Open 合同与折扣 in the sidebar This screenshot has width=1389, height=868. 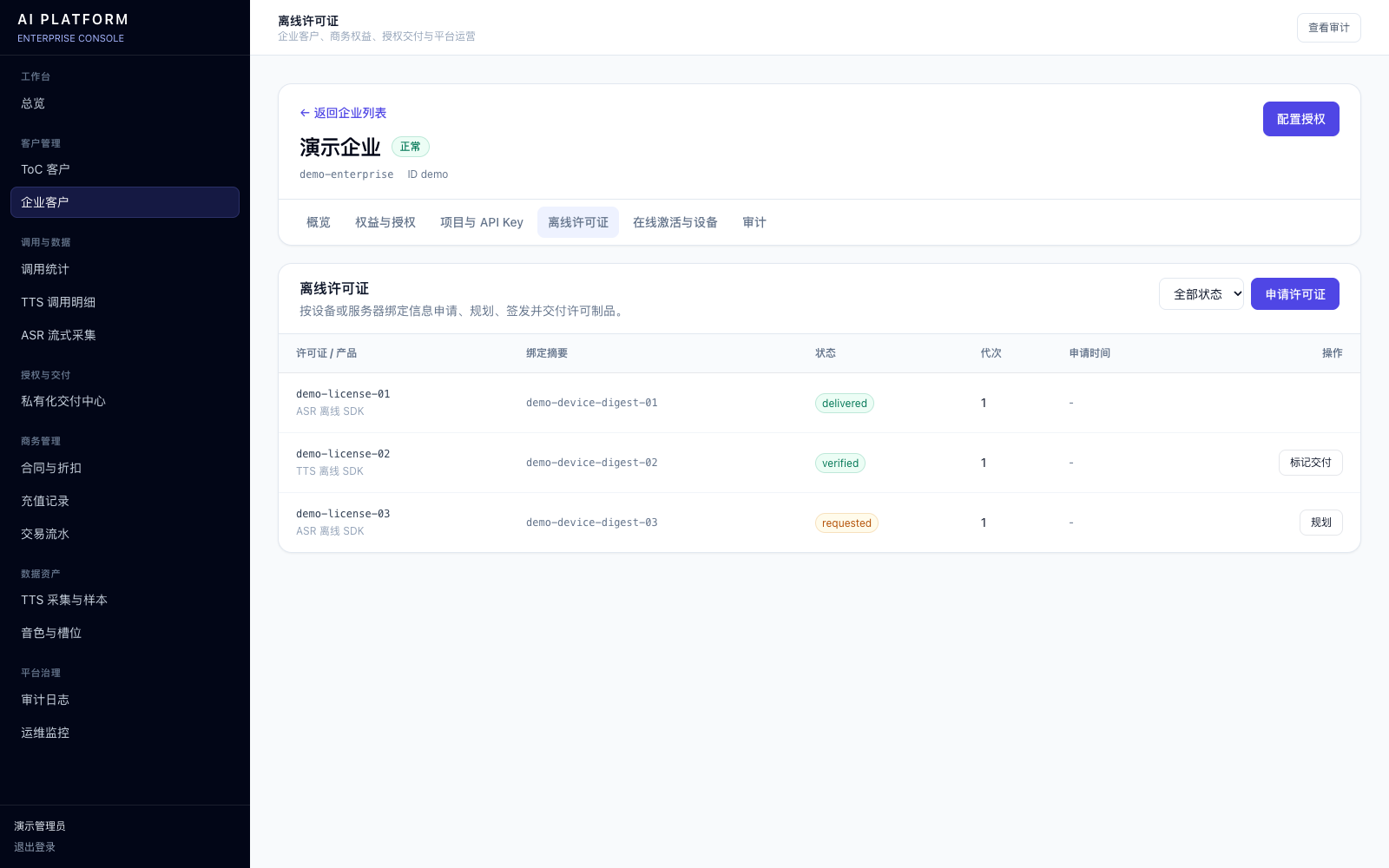pos(125,468)
